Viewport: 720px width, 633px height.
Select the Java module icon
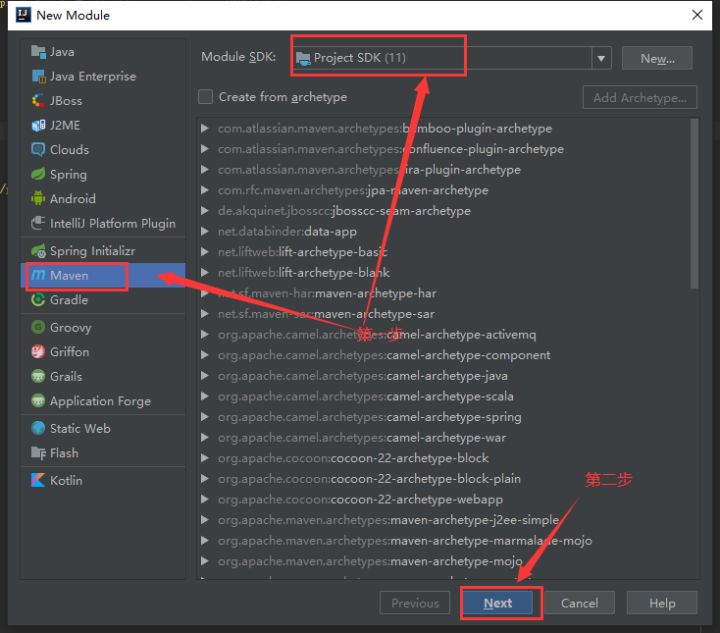point(38,52)
